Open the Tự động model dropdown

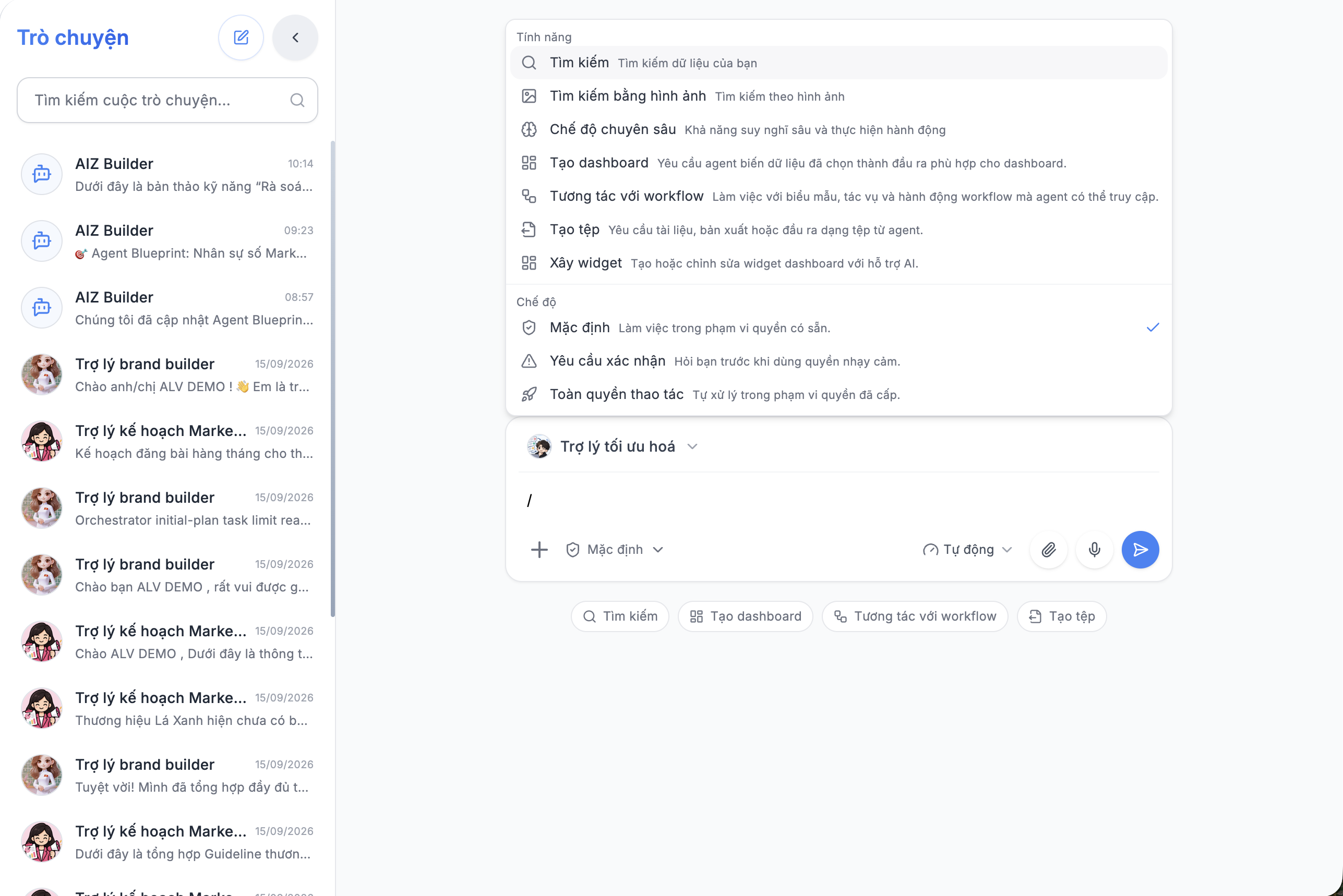[967, 550]
